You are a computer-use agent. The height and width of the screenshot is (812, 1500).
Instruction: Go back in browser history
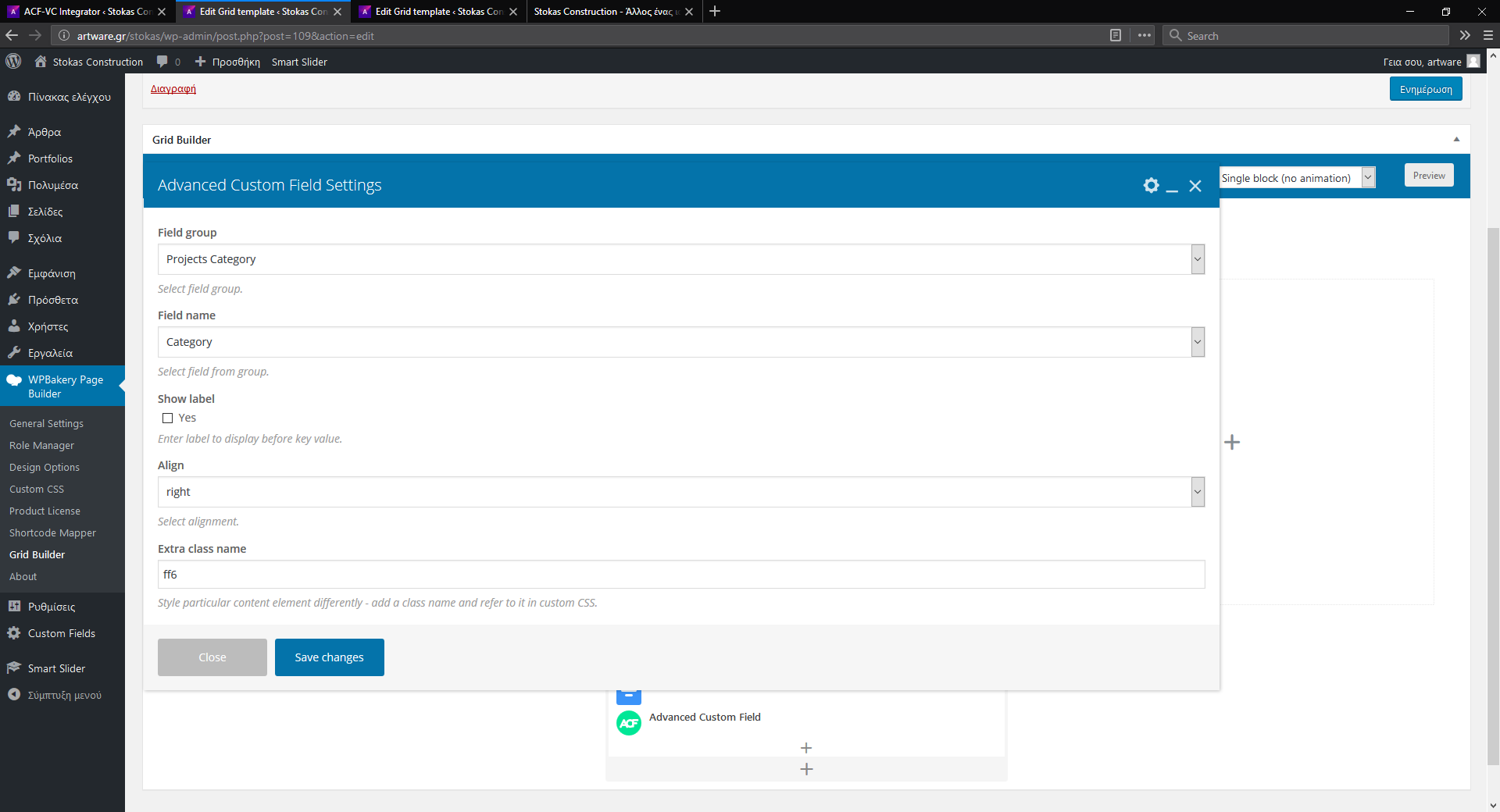12,35
